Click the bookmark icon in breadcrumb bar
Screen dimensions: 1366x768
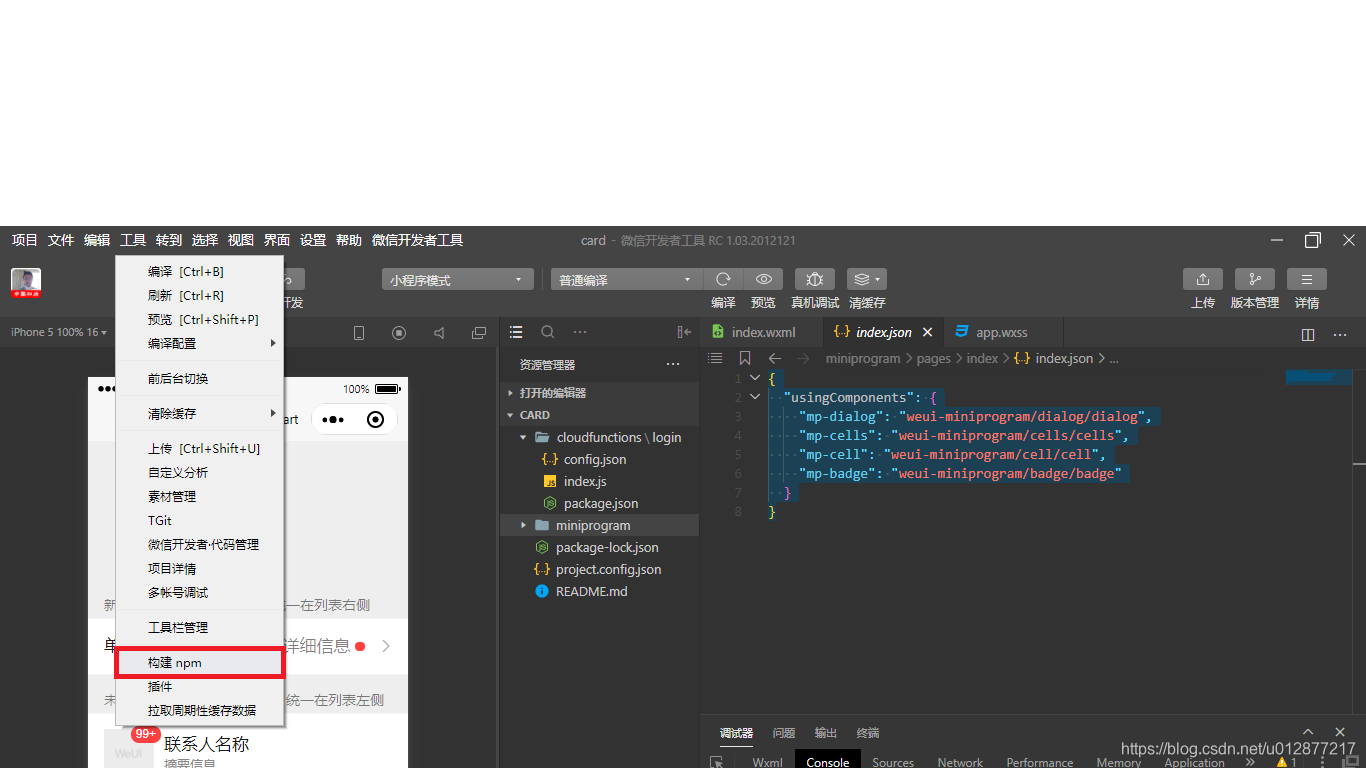tap(745, 358)
